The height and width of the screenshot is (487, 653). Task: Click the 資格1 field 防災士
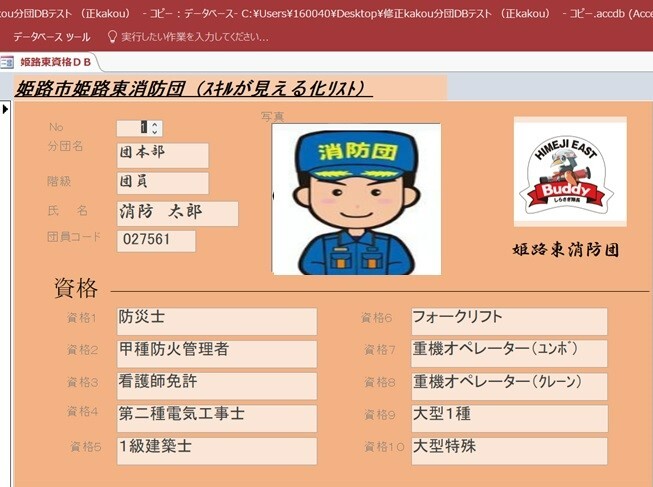(x=217, y=321)
